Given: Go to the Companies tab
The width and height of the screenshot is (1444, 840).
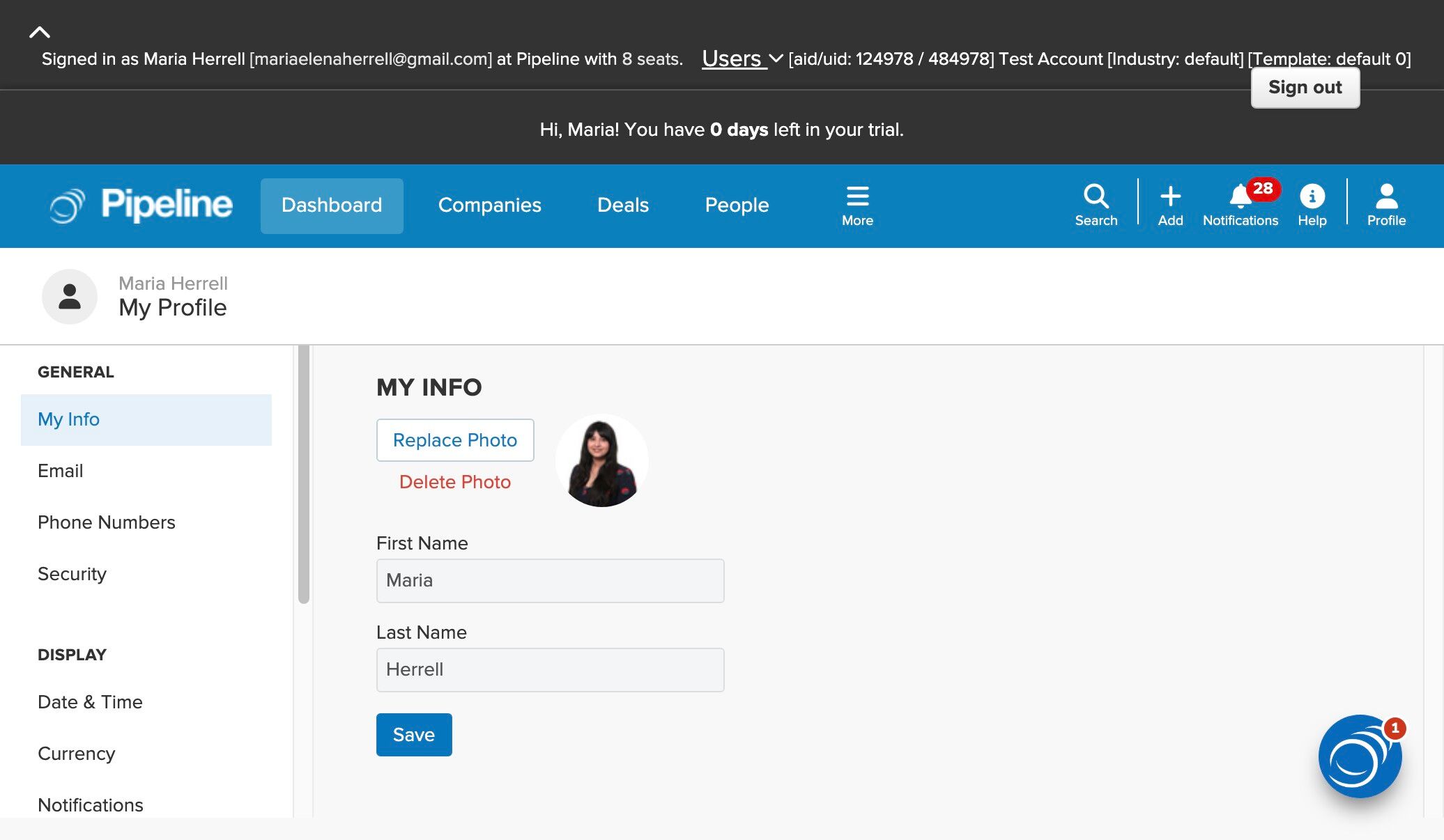Looking at the screenshot, I should click(x=489, y=205).
